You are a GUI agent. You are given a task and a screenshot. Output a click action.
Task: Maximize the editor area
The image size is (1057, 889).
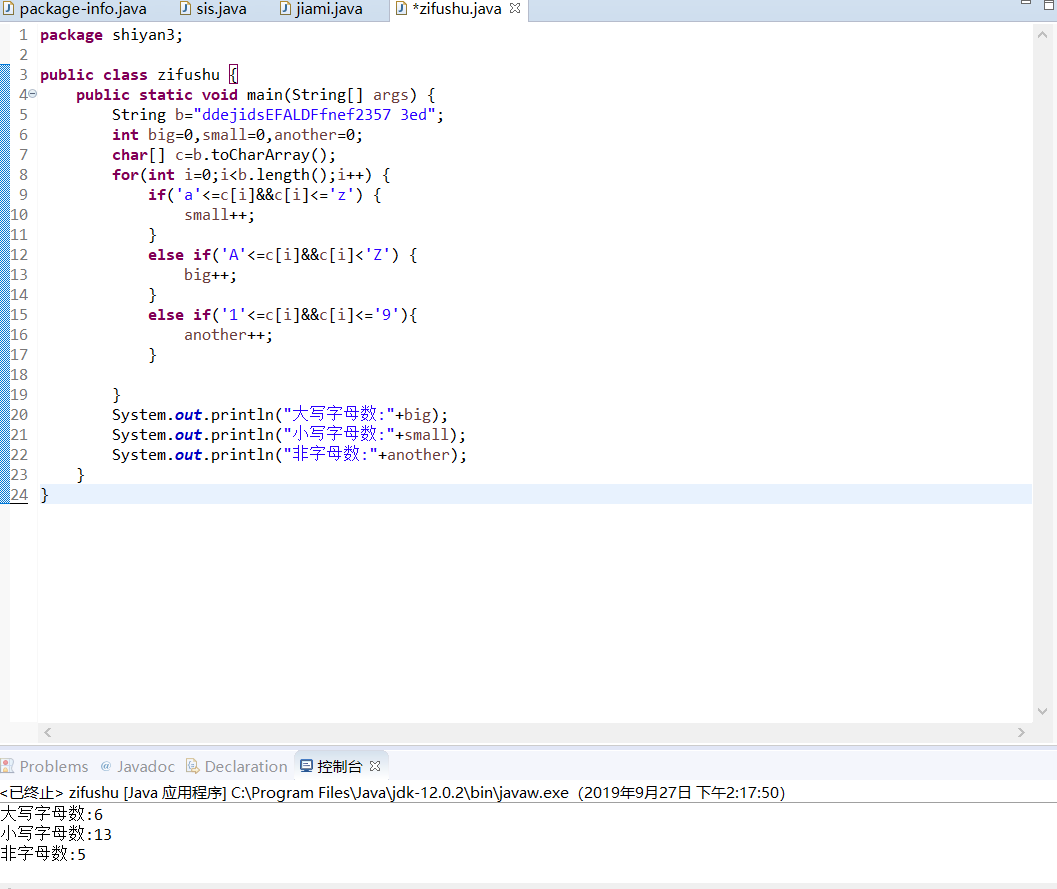pyautogui.click(x=1049, y=5)
